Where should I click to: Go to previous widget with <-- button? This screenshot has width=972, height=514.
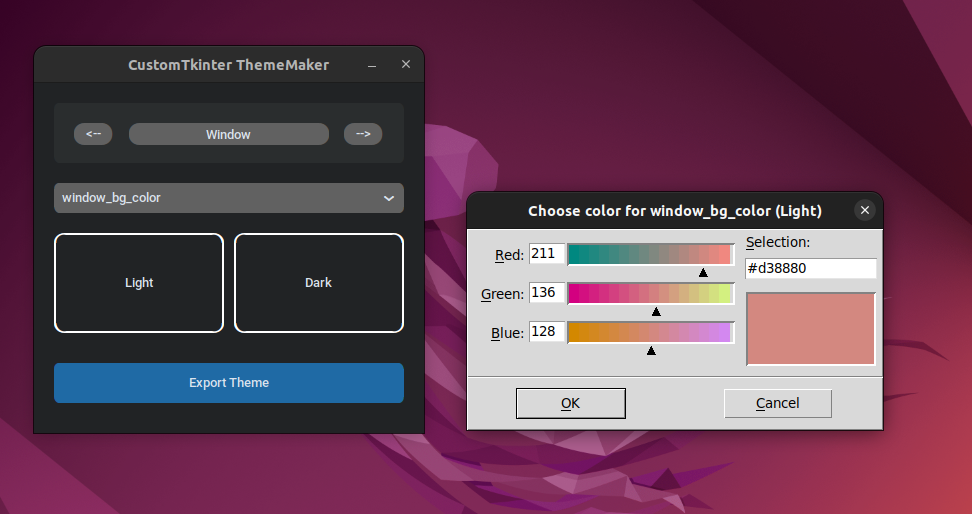(93, 134)
